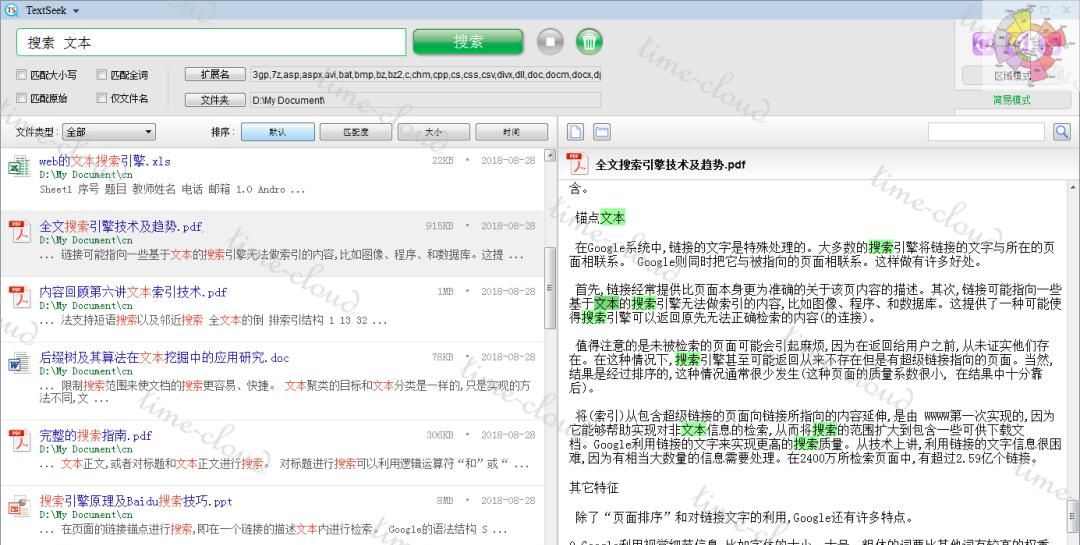Toggle the 仅文件名 checkbox

(102, 98)
